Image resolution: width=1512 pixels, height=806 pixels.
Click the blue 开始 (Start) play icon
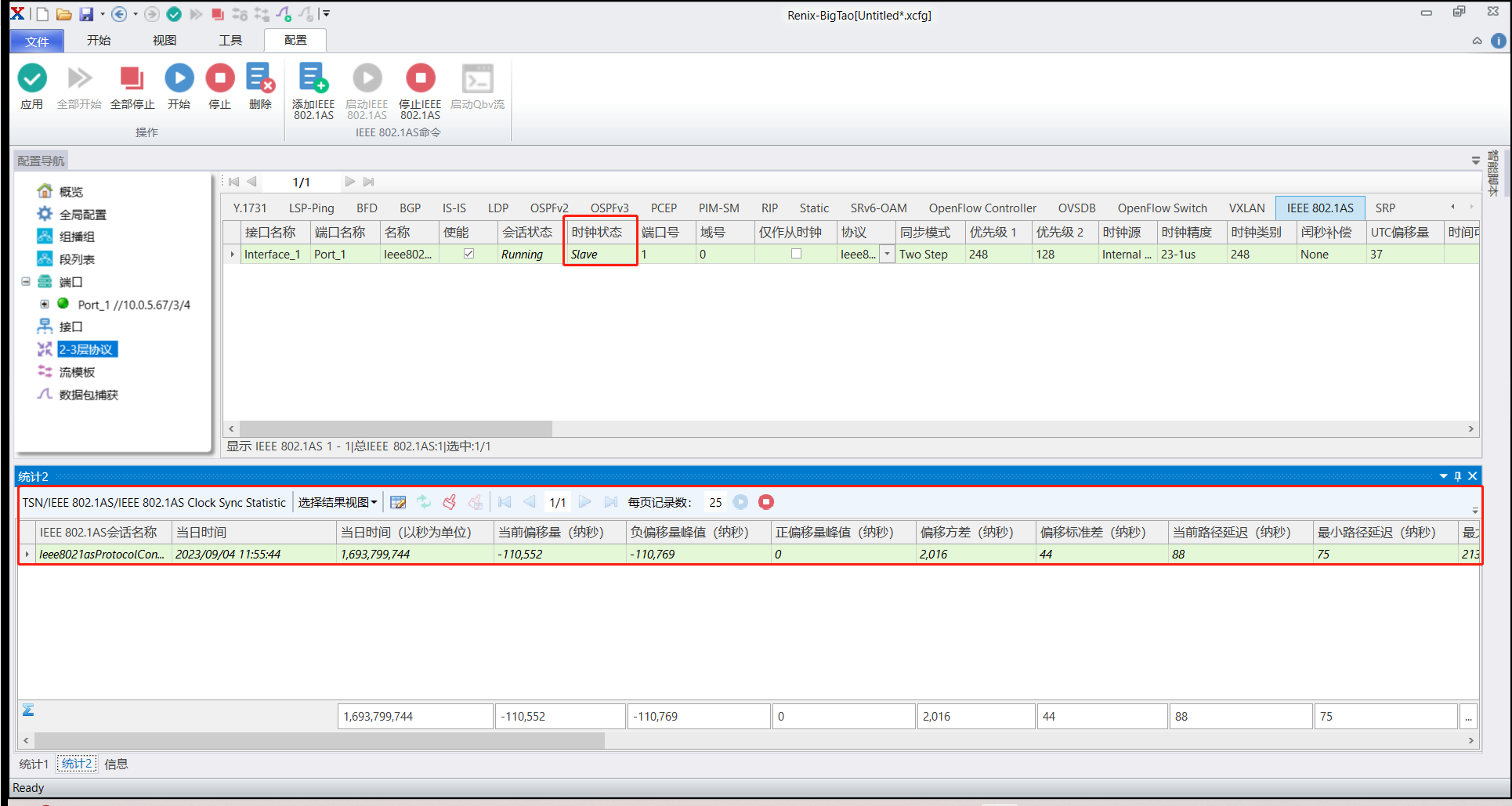179,78
